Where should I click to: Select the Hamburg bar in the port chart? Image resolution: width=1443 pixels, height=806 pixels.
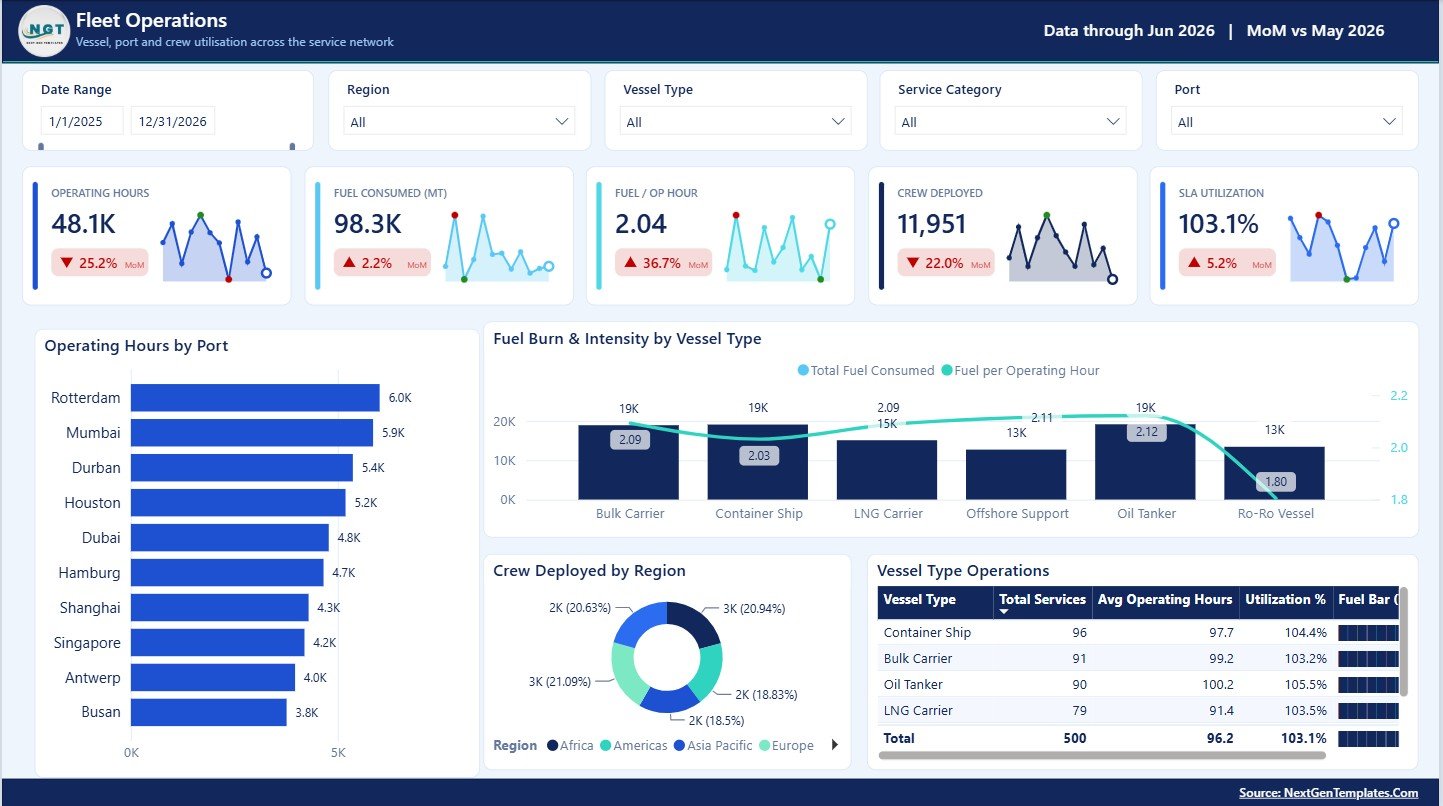coord(227,573)
